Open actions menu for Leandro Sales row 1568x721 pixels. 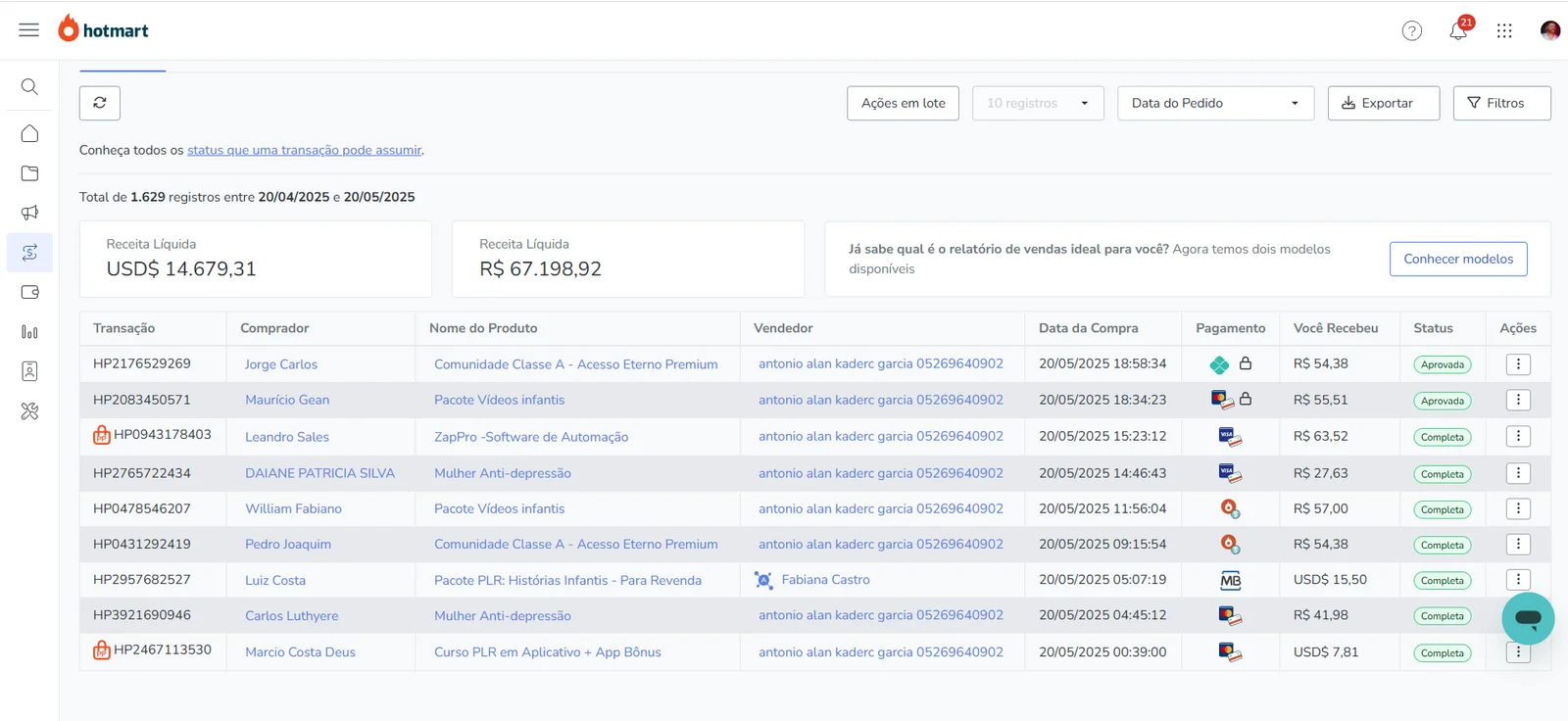click(1518, 436)
